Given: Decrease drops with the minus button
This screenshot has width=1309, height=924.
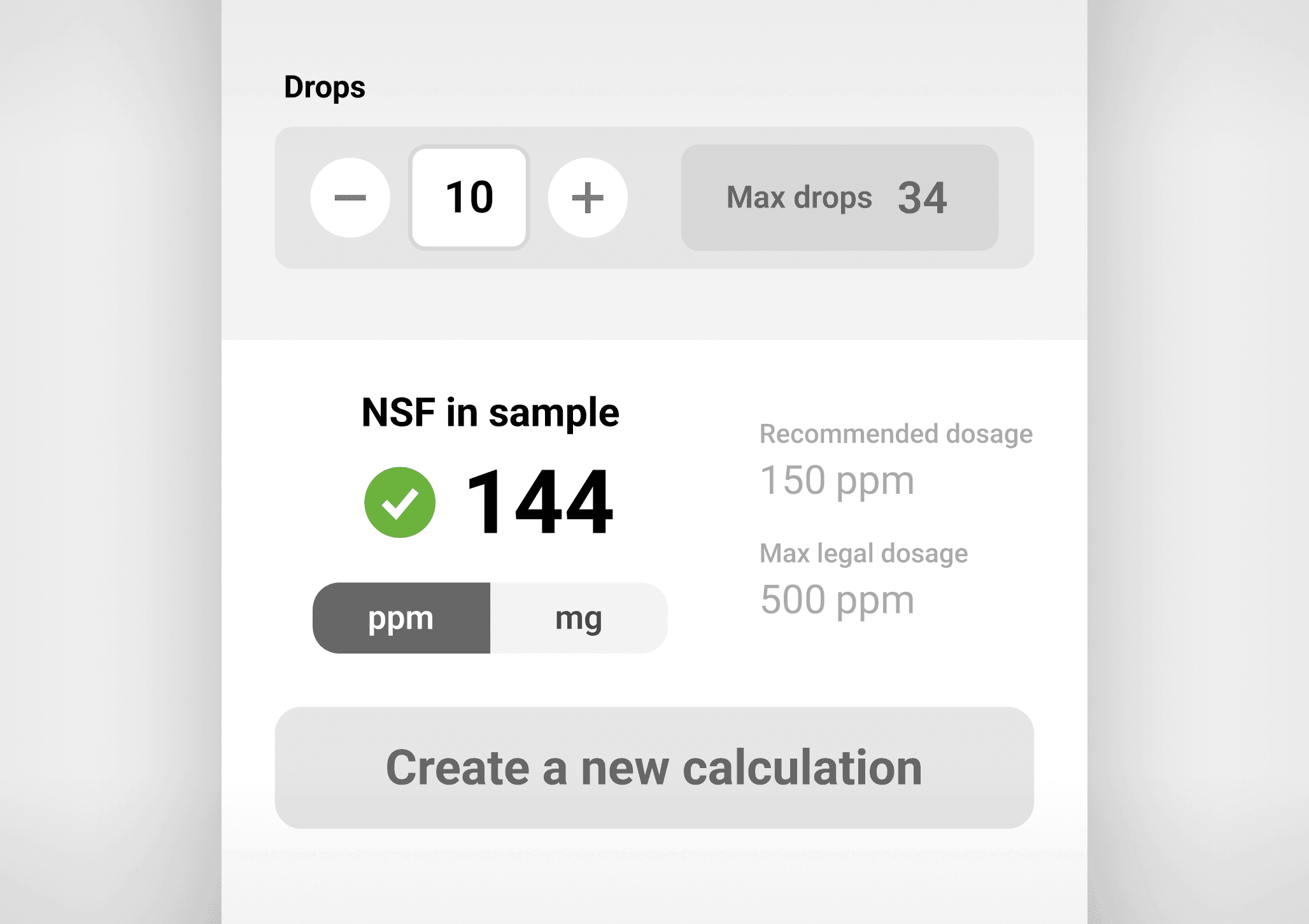Looking at the screenshot, I should point(350,198).
